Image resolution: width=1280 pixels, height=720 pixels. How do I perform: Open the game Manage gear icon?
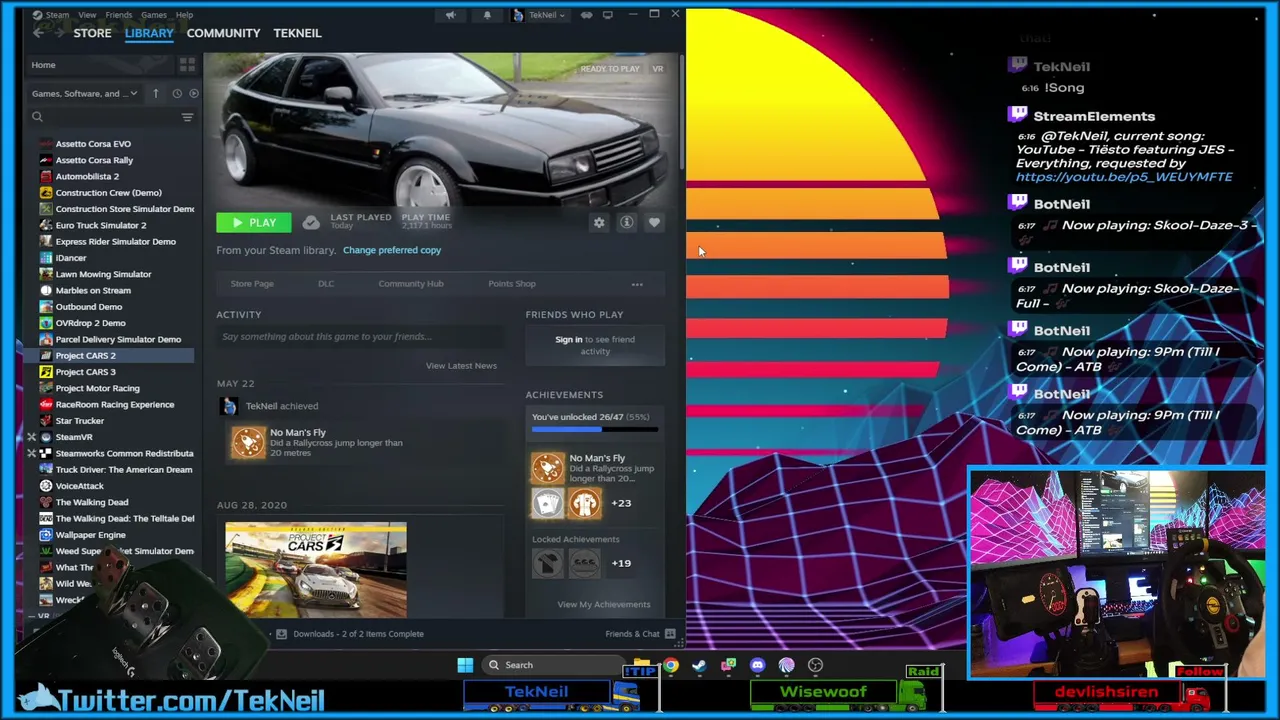point(599,223)
